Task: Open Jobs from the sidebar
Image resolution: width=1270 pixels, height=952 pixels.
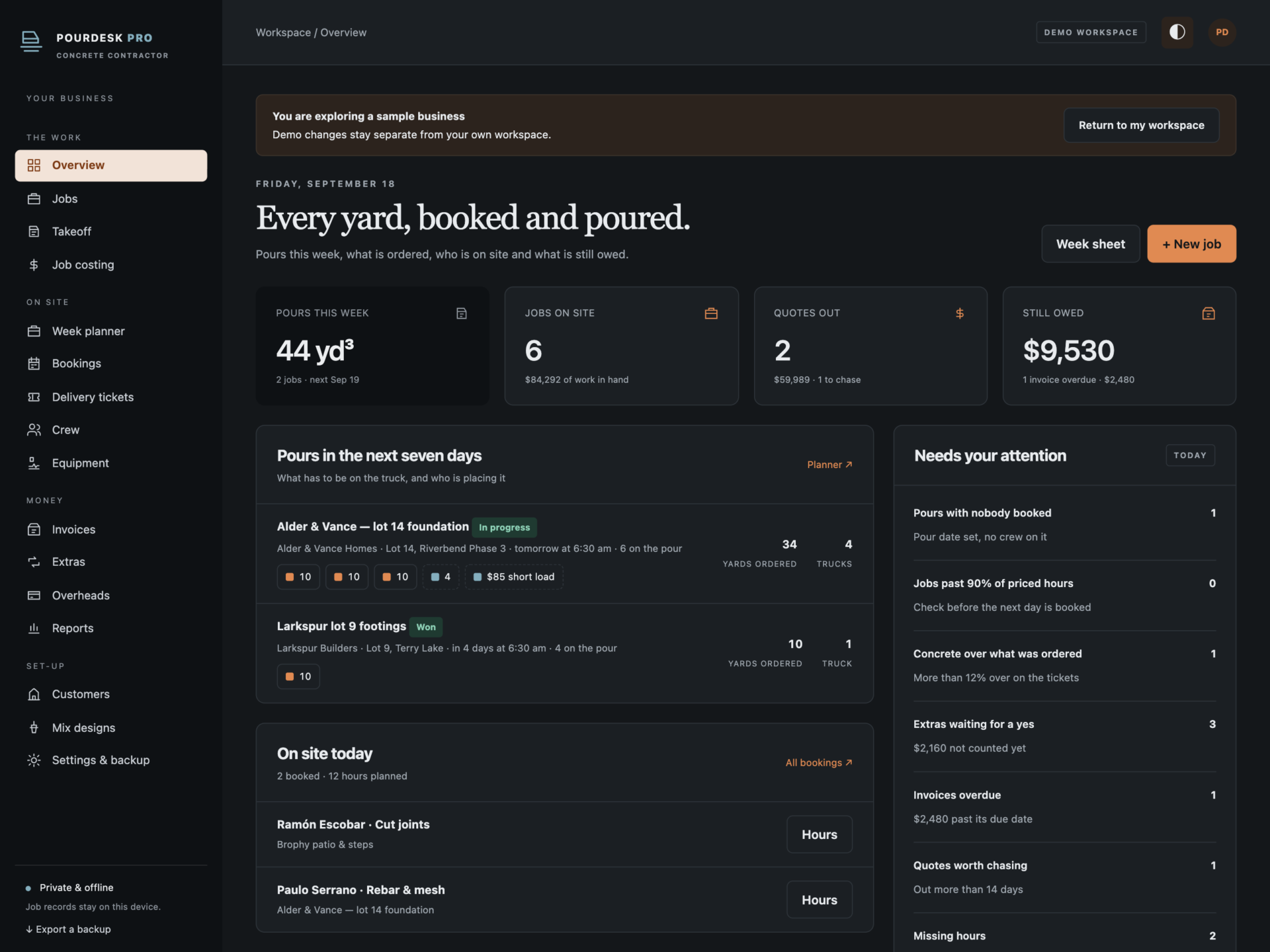Action: coord(111,199)
